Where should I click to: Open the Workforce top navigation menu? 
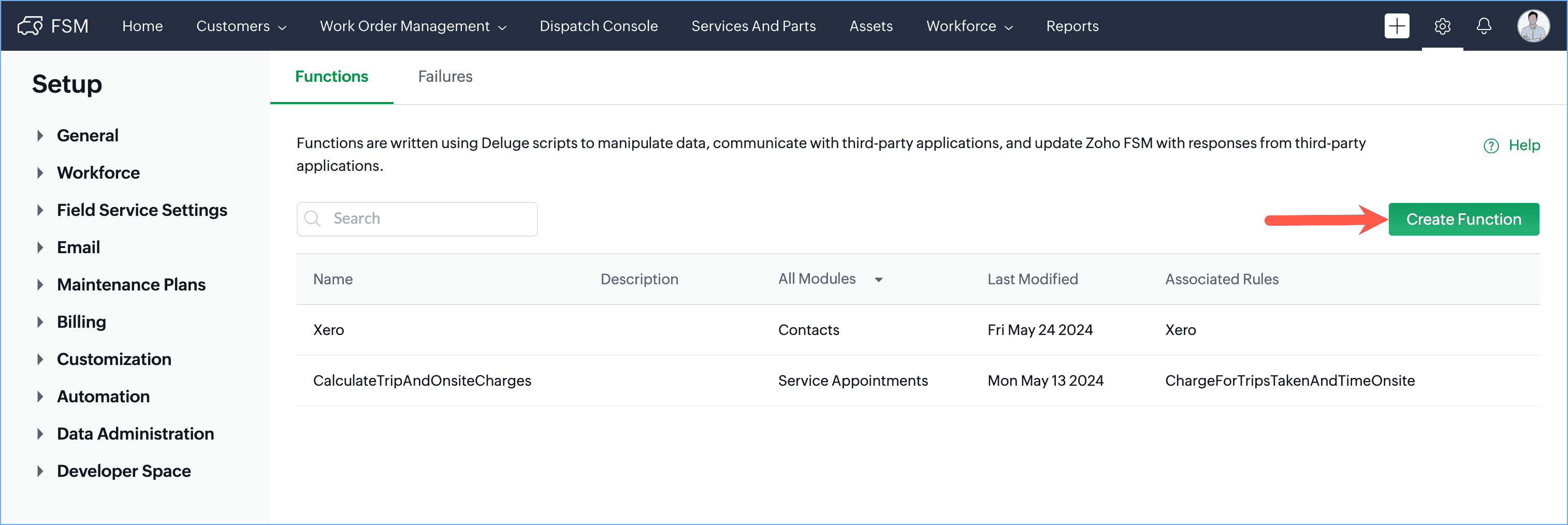pos(969,26)
